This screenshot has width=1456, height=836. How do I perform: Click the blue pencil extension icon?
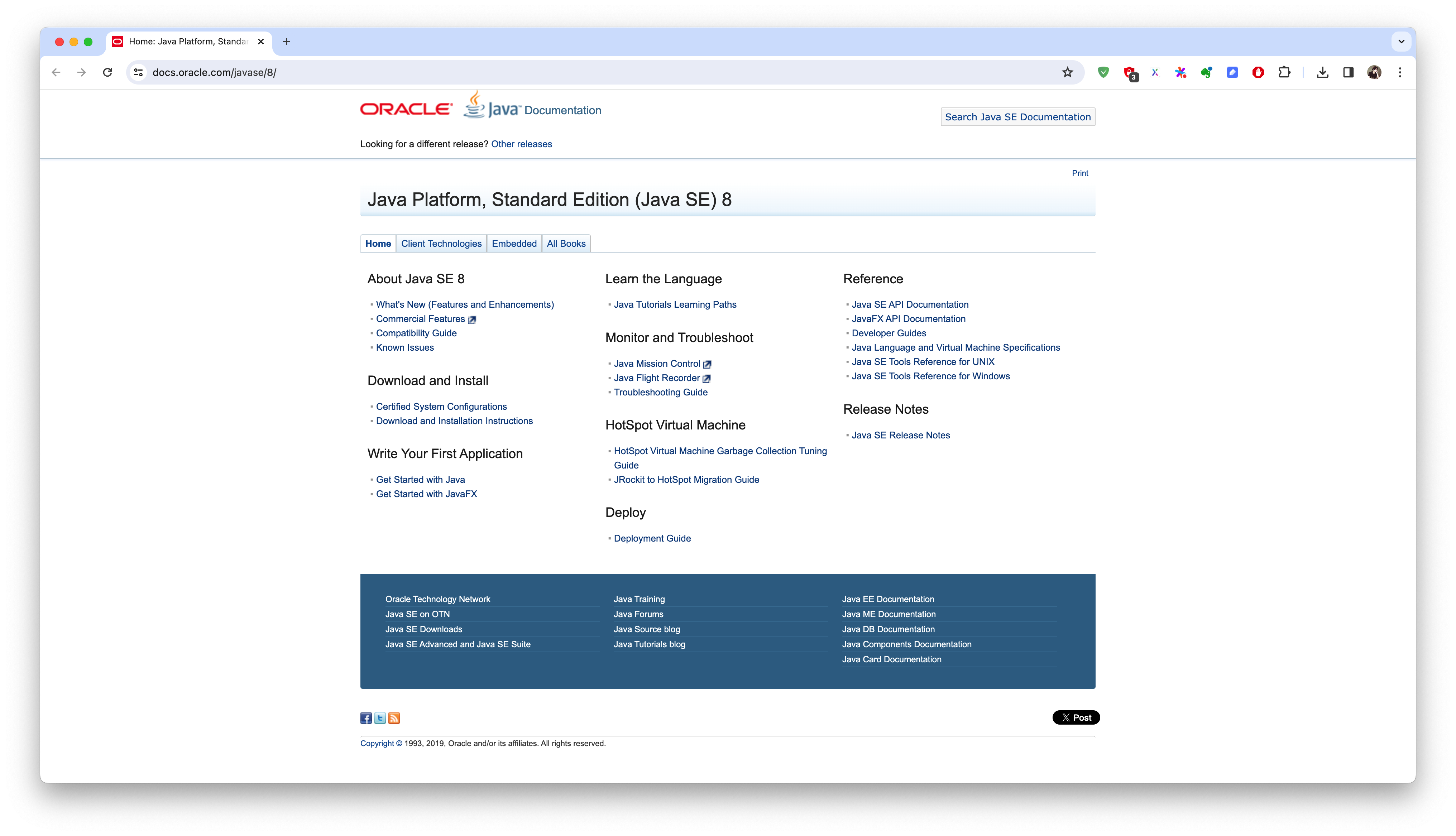click(x=1232, y=72)
